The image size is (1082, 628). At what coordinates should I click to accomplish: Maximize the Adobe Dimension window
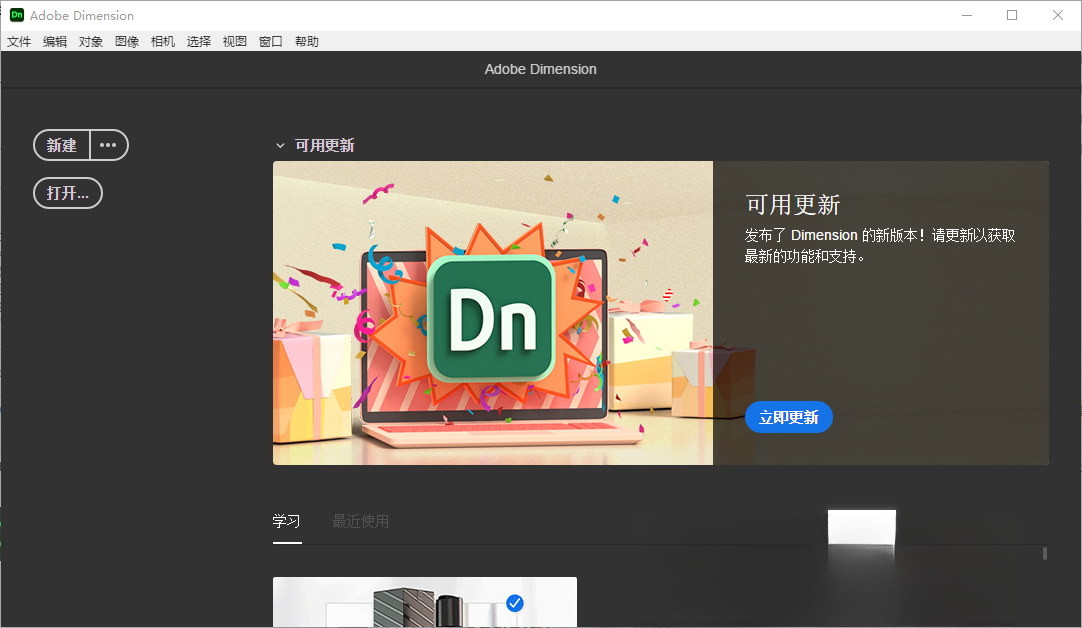[1012, 15]
